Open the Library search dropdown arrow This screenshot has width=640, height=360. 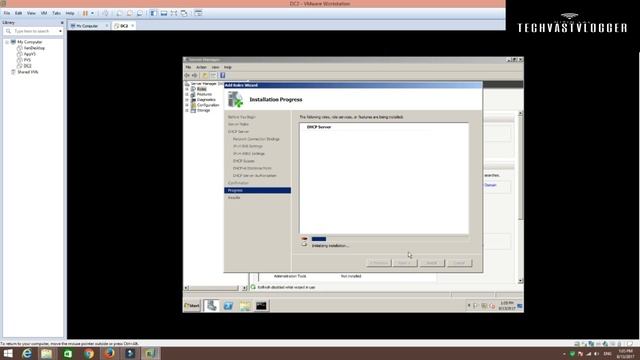click(60, 31)
